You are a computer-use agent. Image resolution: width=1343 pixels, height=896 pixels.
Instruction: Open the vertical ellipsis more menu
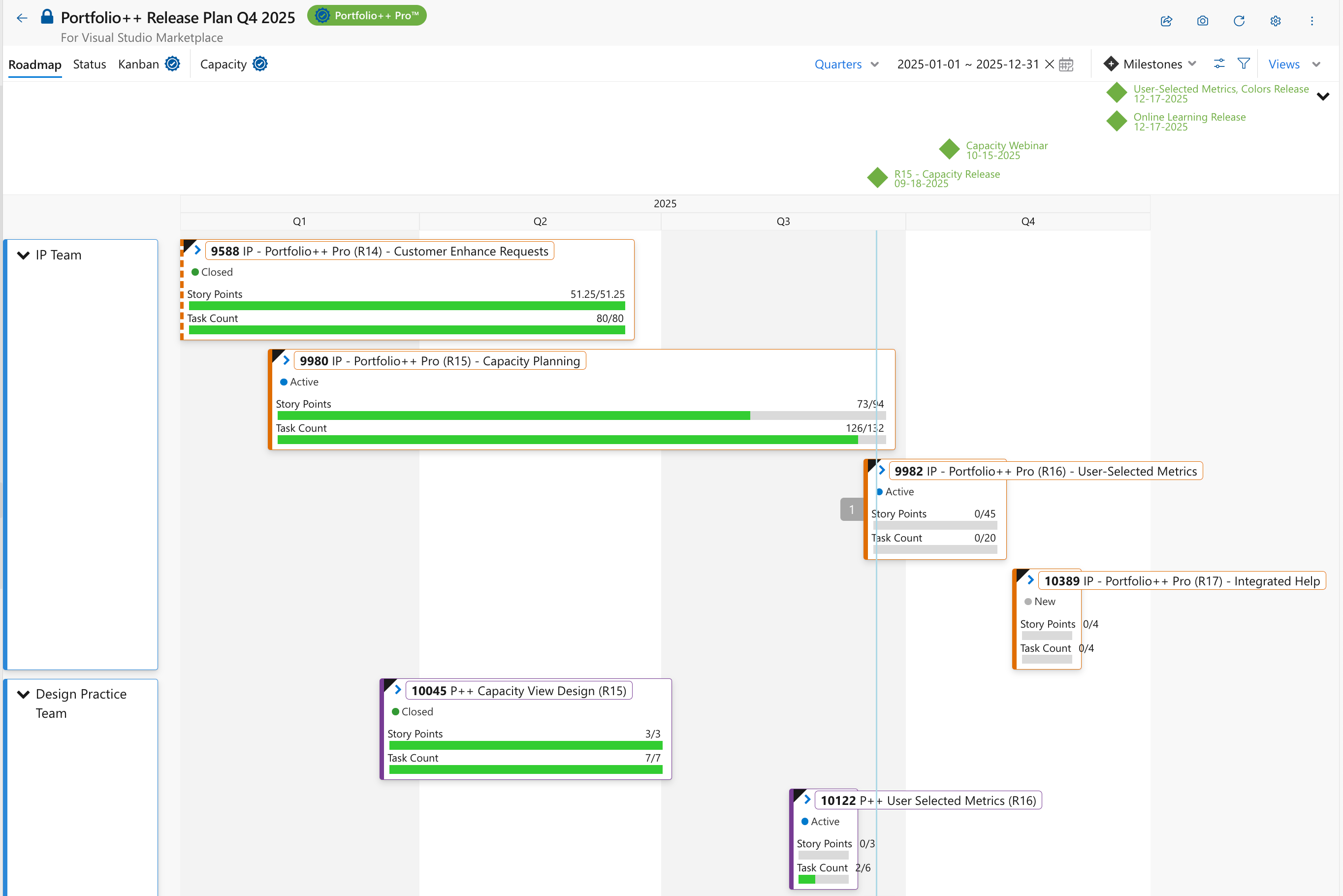click(x=1311, y=21)
